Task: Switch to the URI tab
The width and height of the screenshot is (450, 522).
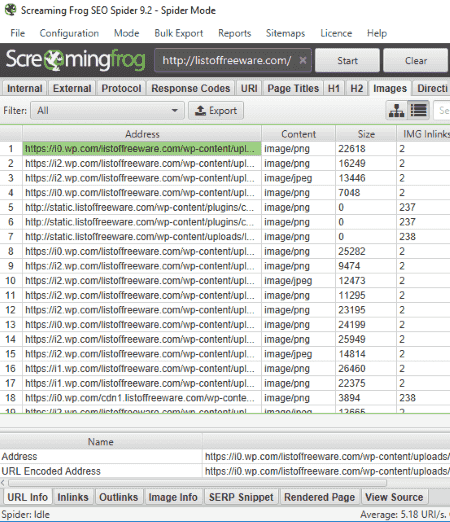Action: [x=249, y=88]
